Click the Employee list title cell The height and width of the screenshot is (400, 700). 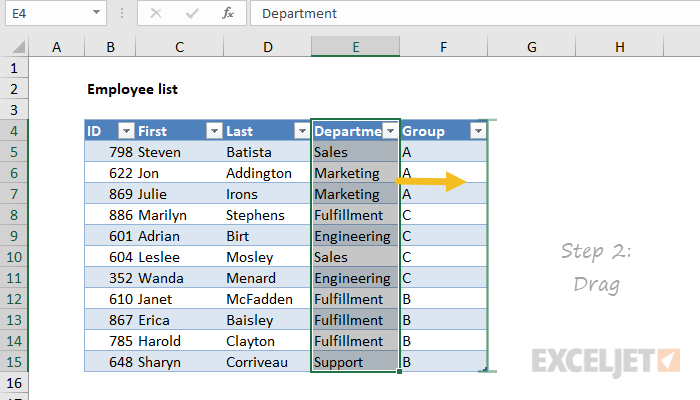coord(132,89)
